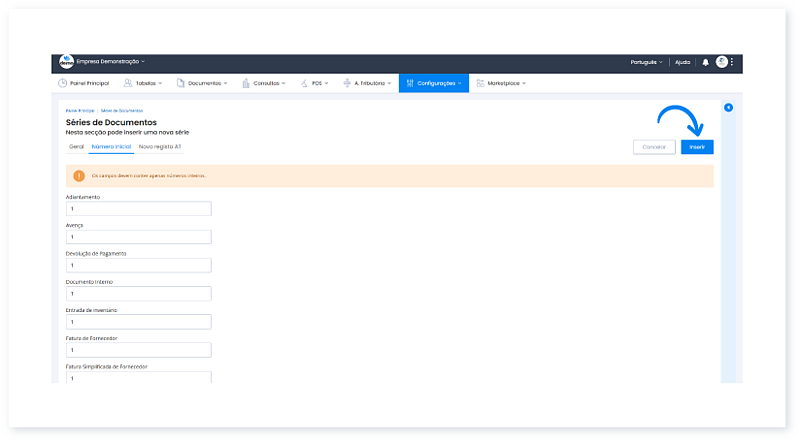Click the blue side panel expand icon
The height and width of the screenshot is (442, 800).
[728, 107]
